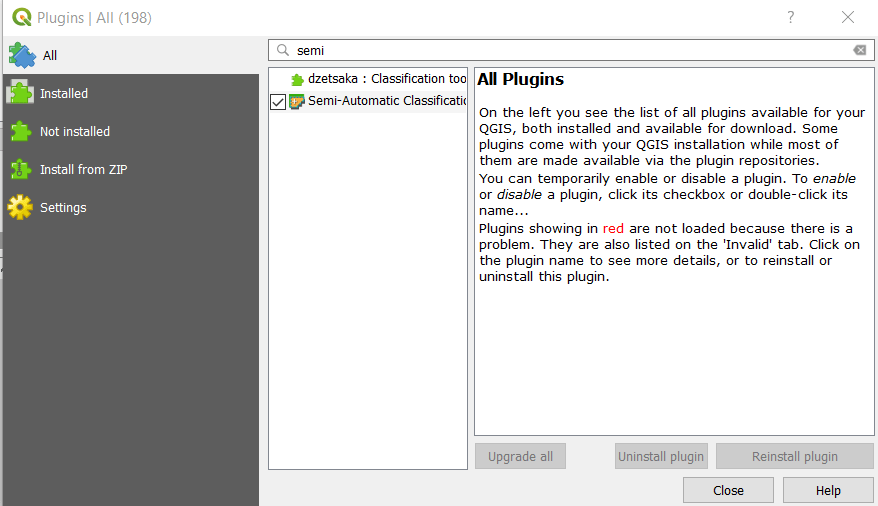Open the All plugins tab

pyautogui.click(x=131, y=55)
